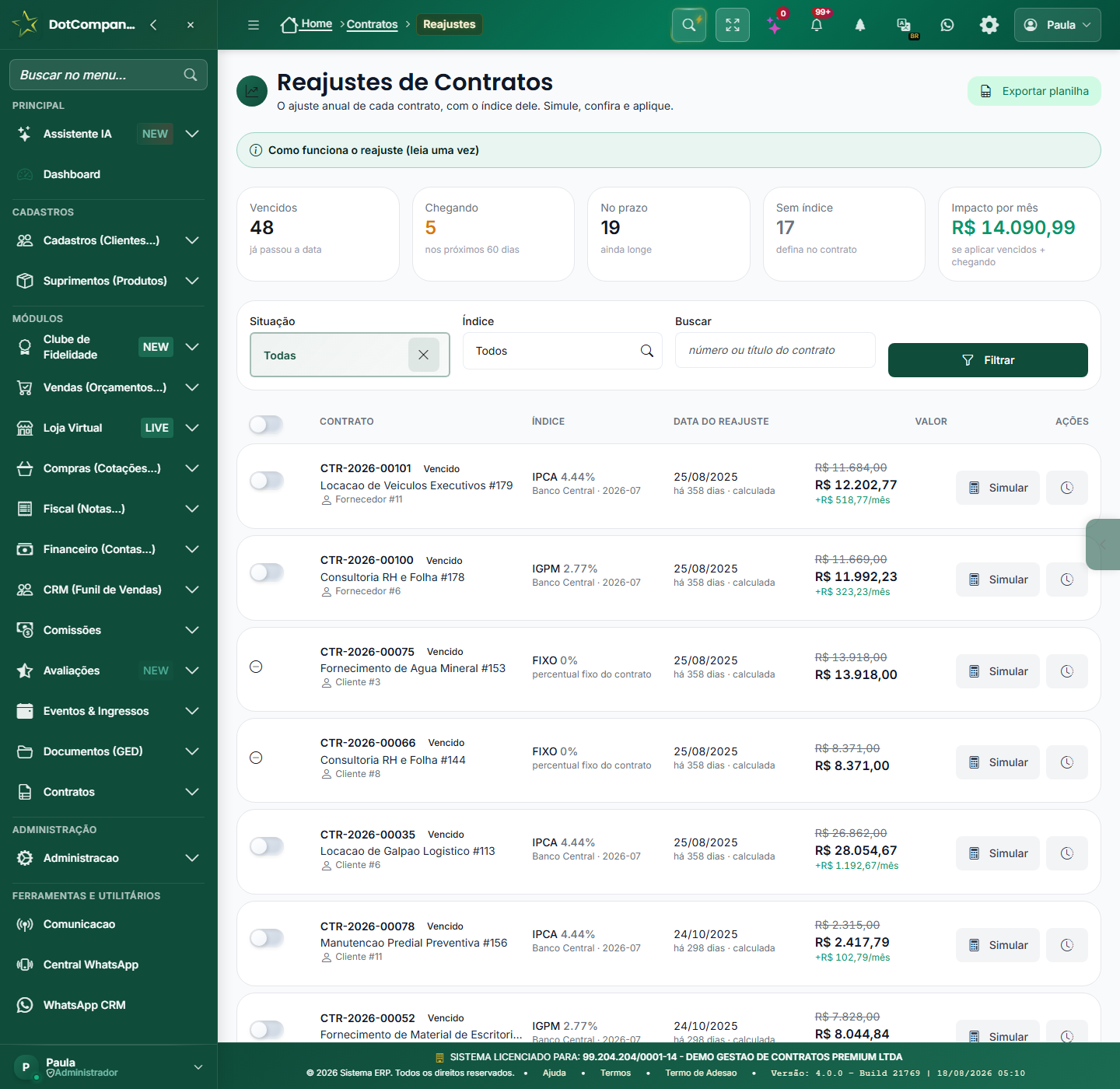Collapse sidebar with the left chevron
1120x1089 pixels.
pyautogui.click(x=153, y=25)
